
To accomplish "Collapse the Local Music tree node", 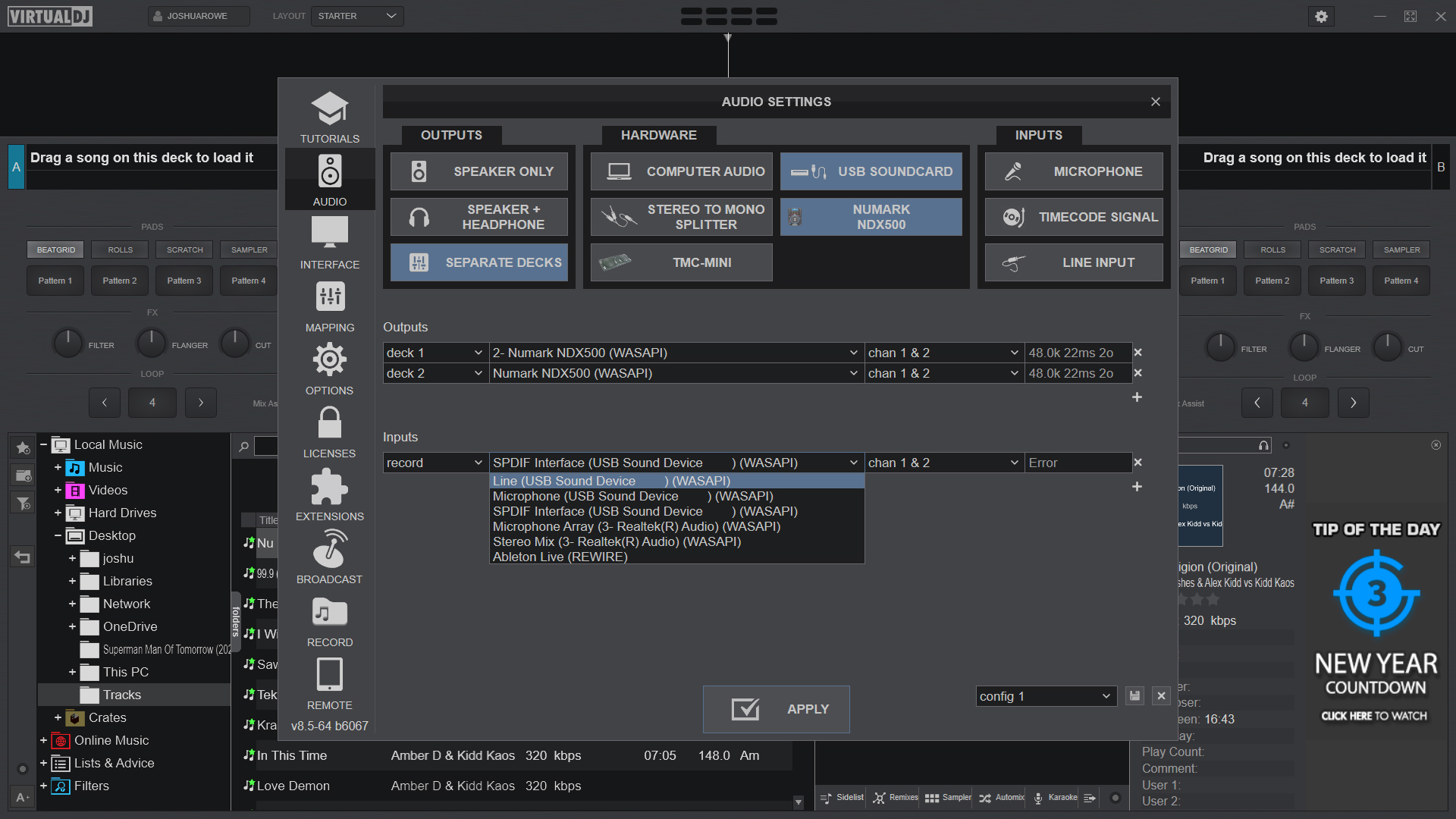I will click(x=43, y=445).
